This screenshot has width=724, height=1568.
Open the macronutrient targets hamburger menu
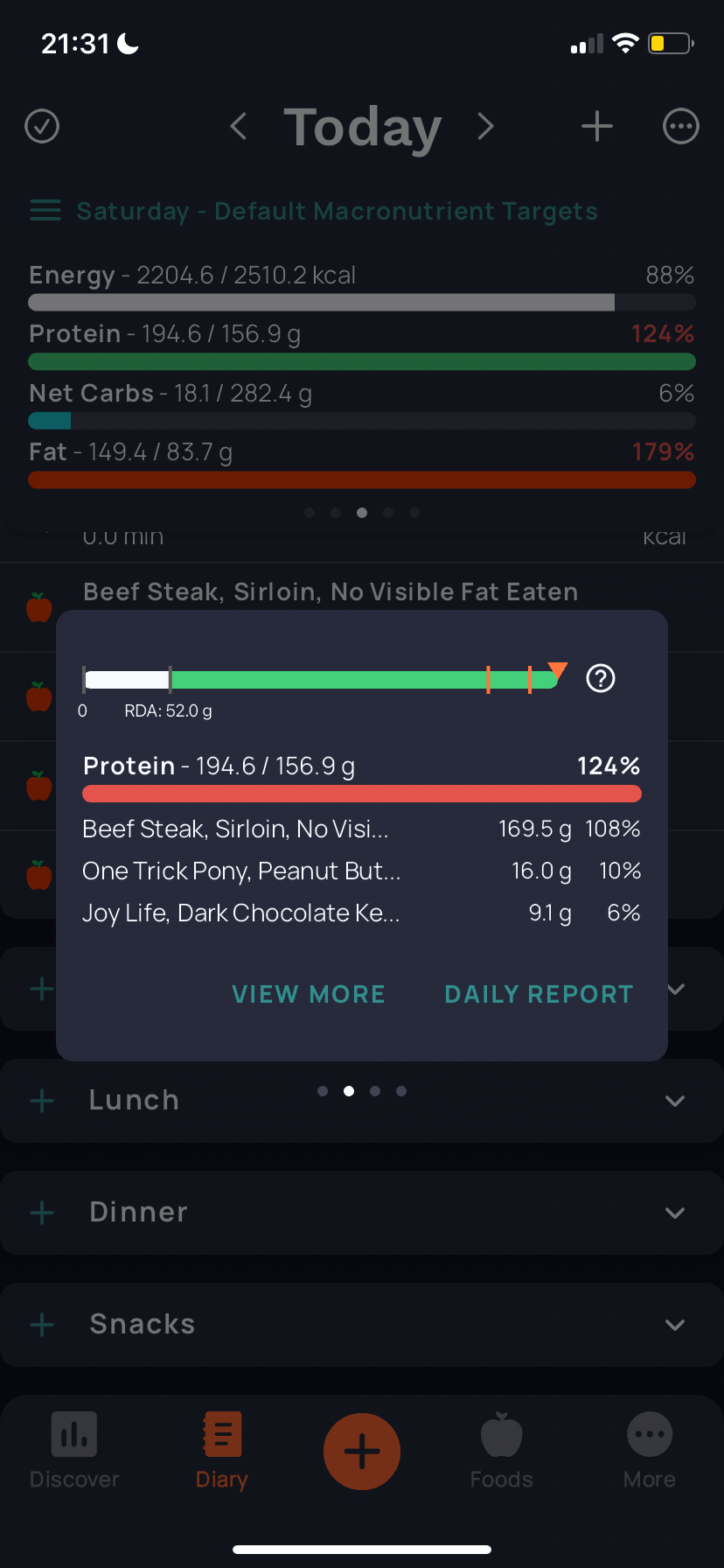point(45,211)
